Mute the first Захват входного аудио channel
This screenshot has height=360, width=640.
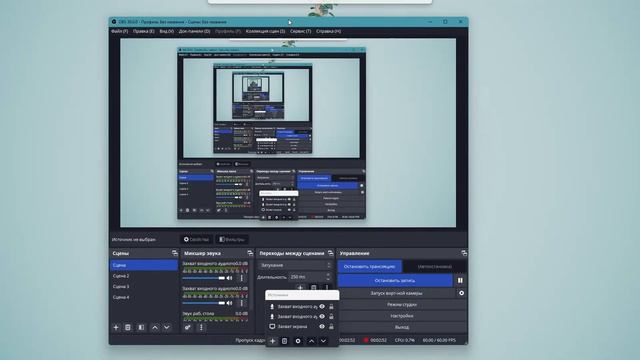click(229, 278)
